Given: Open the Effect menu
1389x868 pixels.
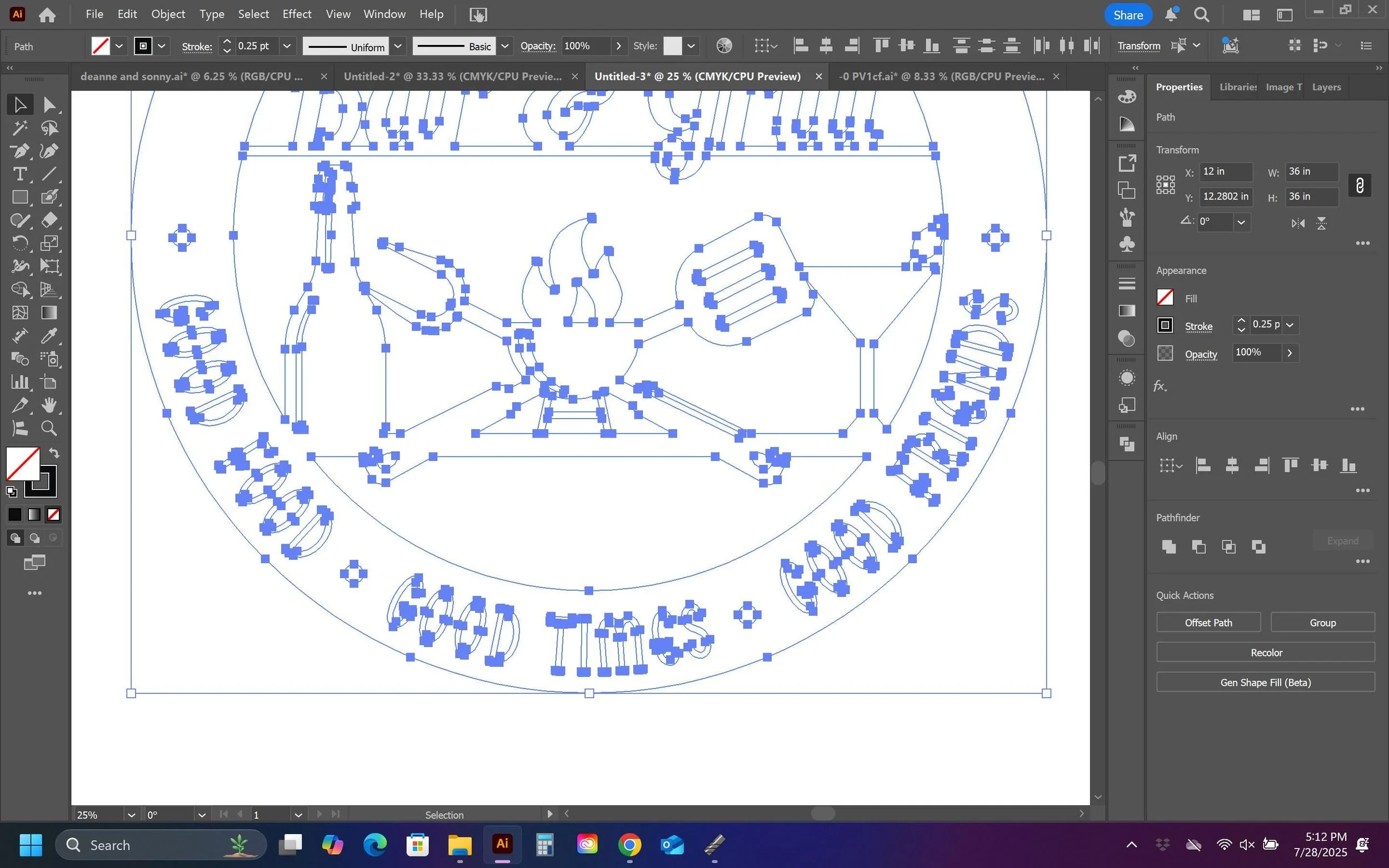Looking at the screenshot, I should 296,14.
